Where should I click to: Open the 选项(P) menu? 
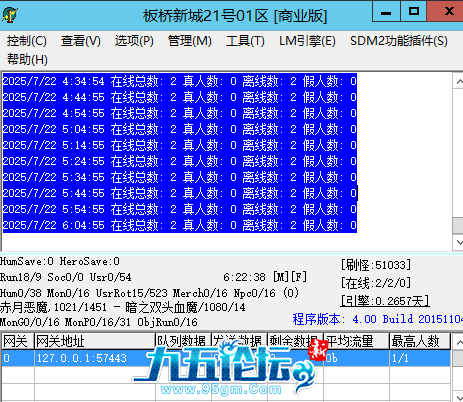pyautogui.click(x=134, y=41)
